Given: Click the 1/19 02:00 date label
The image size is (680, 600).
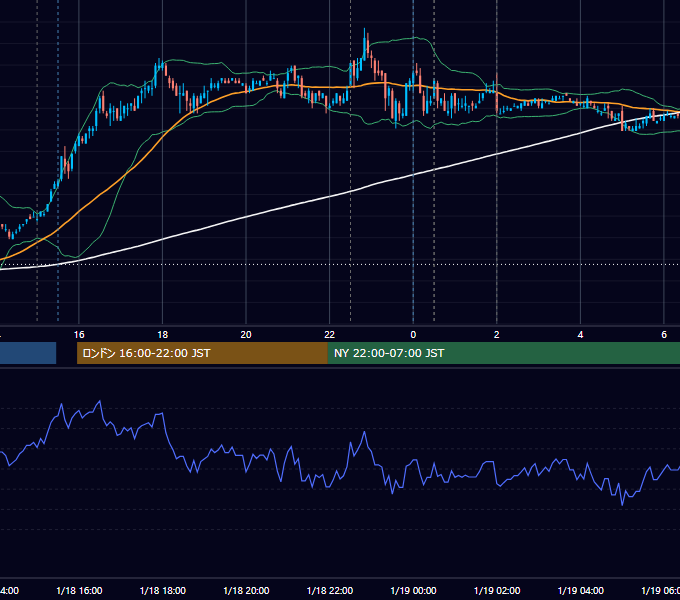Looking at the screenshot, I should click(497, 591).
